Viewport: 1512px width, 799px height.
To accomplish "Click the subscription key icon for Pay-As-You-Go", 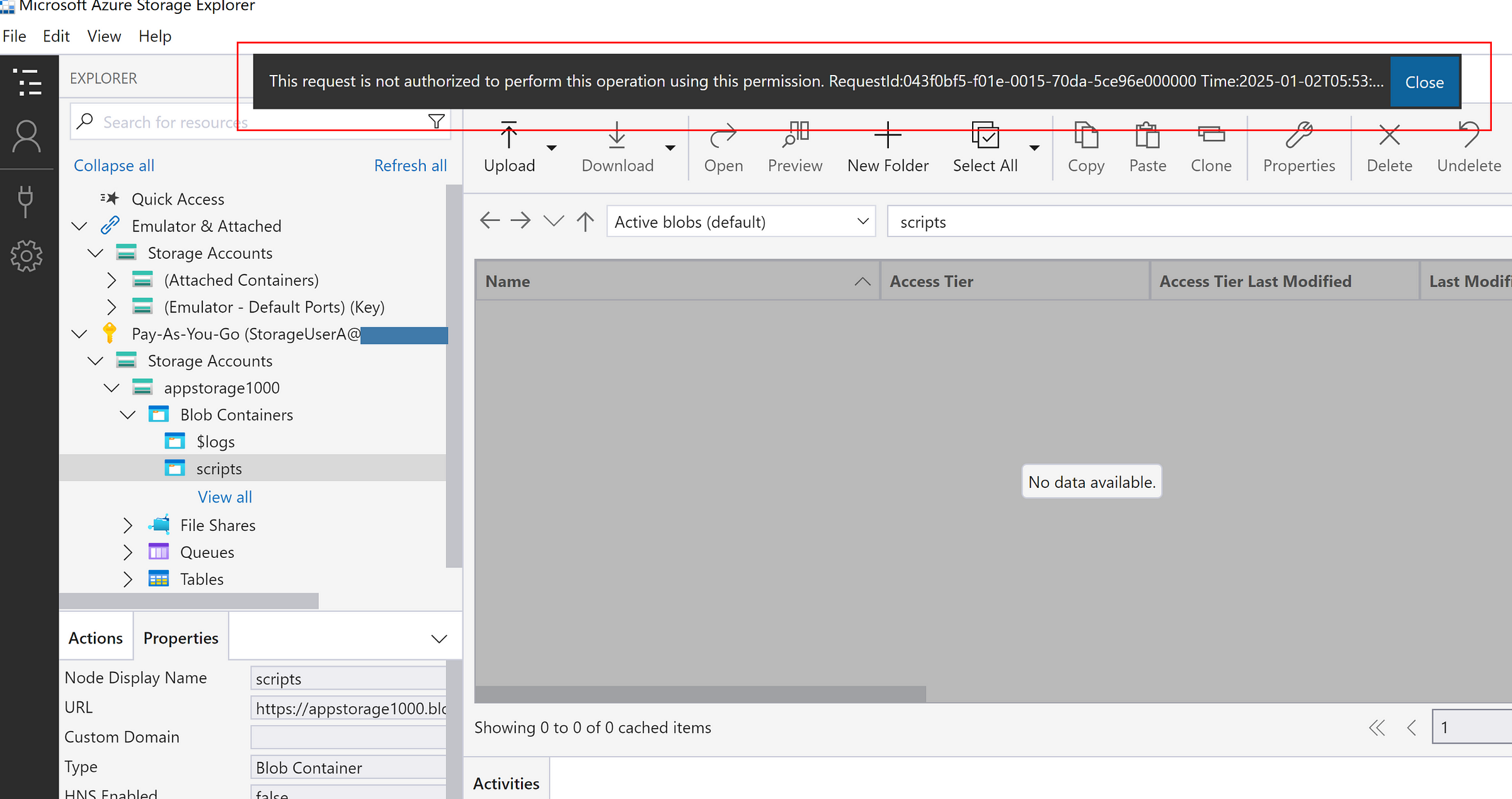I will point(110,334).
